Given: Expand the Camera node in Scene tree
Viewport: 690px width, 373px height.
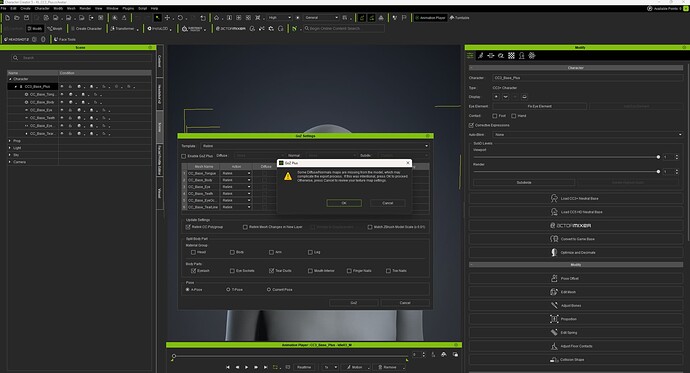Looking at the screenshot, I should tap(10, 162).
